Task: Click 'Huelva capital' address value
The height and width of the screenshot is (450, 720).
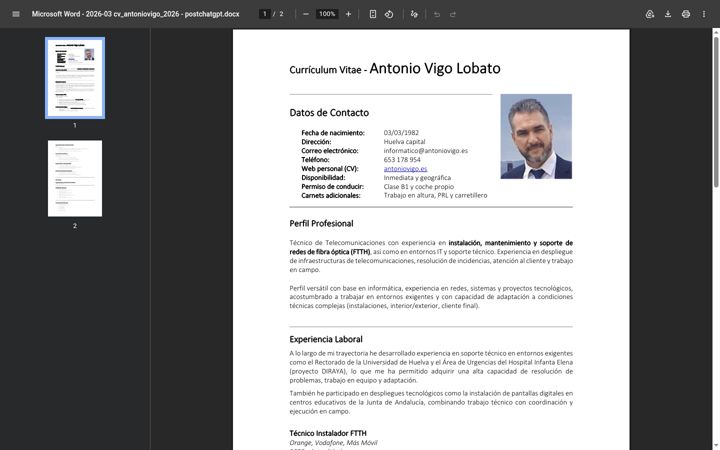Action: coord(404,142)
